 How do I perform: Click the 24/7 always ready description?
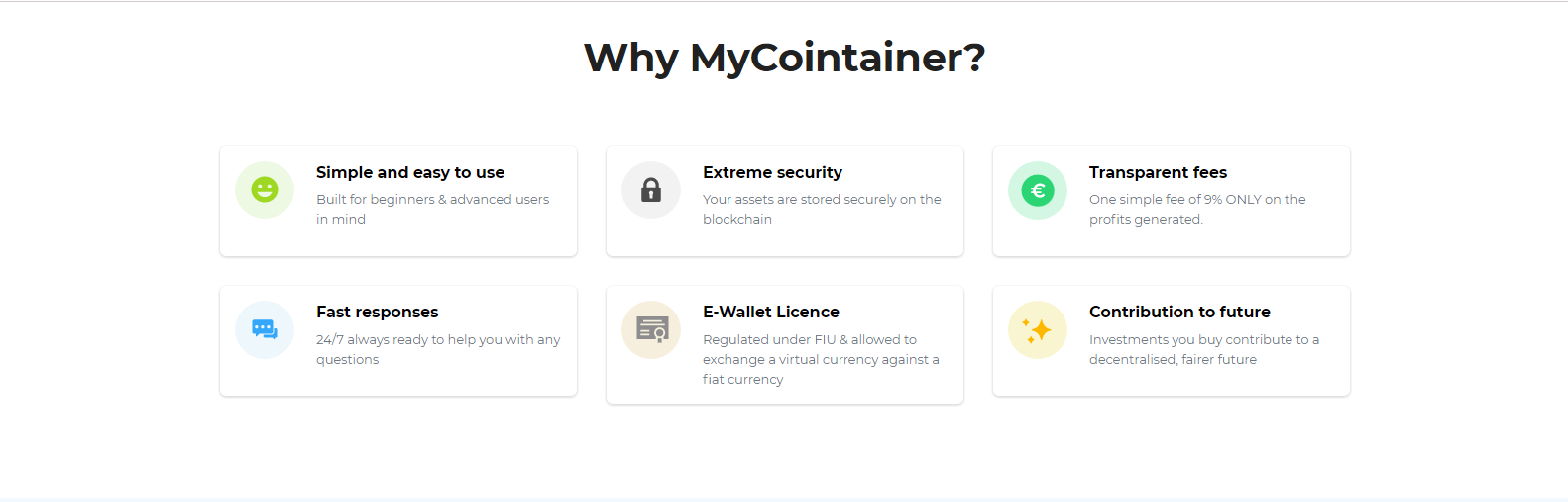click(x=438, y=339)
